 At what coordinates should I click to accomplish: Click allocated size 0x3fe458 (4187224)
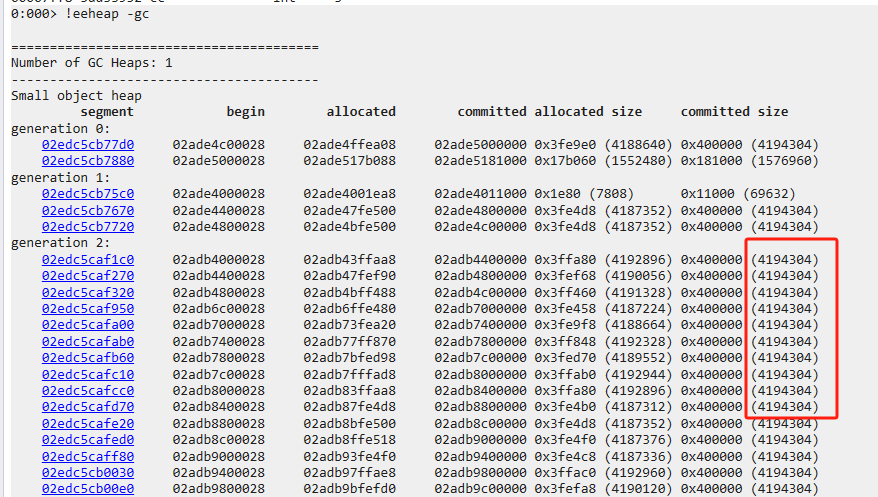[603, 308]
